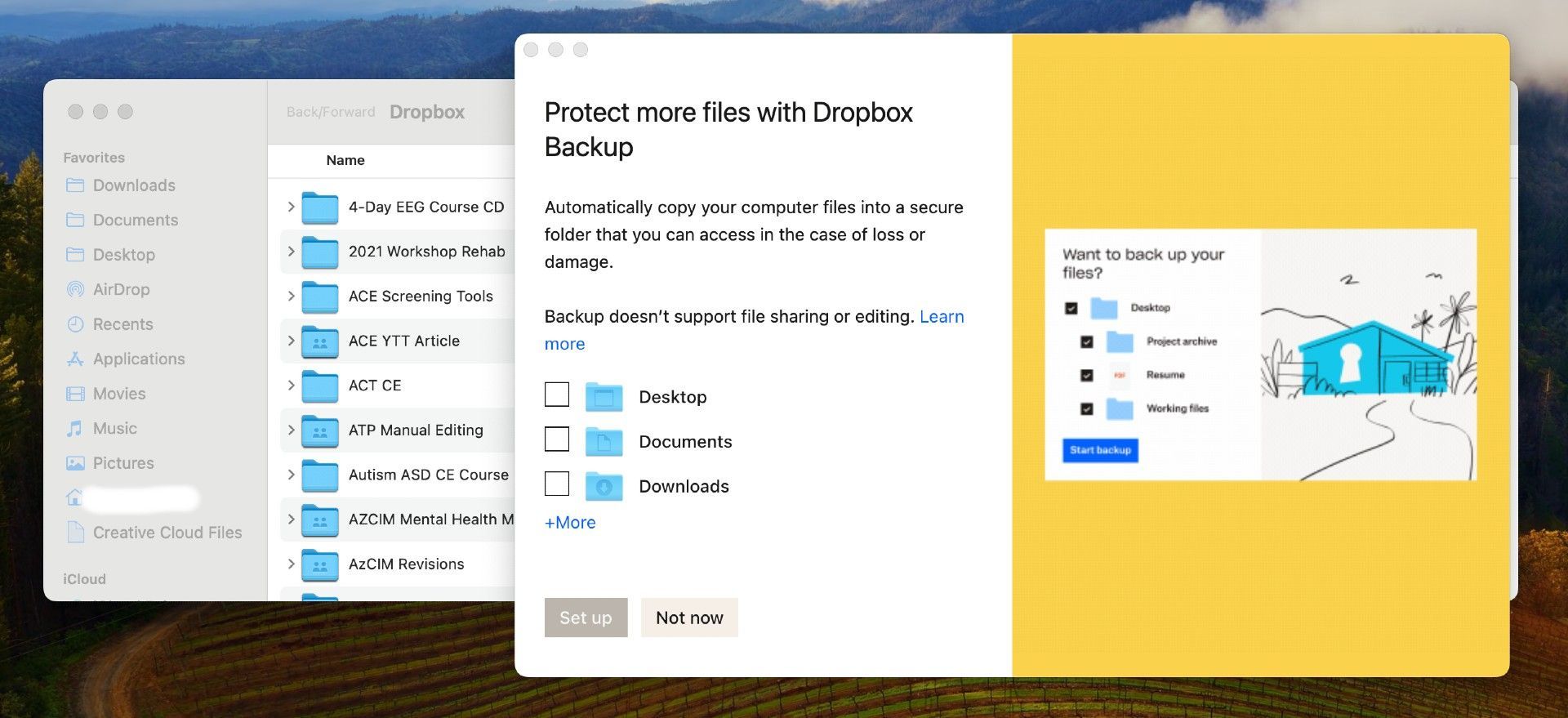Sort by the Name column header
Screen dimensions: 1568x718
(x=345, y=160)
